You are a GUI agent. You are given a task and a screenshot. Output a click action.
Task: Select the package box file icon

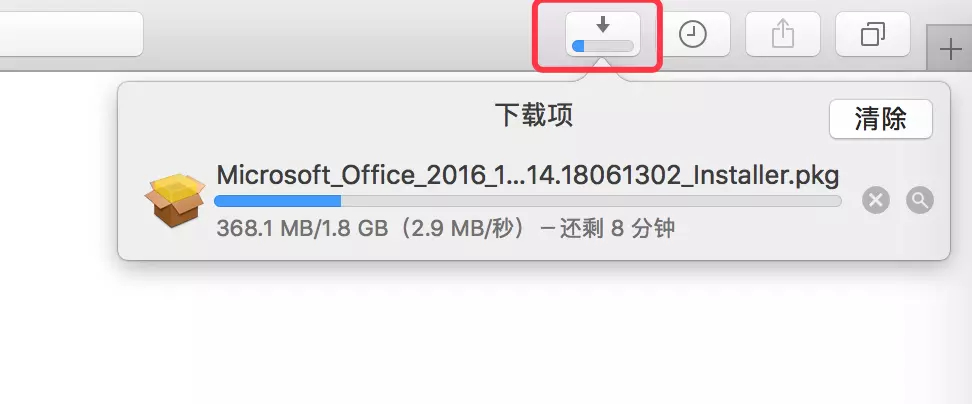pyautogui.click(x=175, y=200)
